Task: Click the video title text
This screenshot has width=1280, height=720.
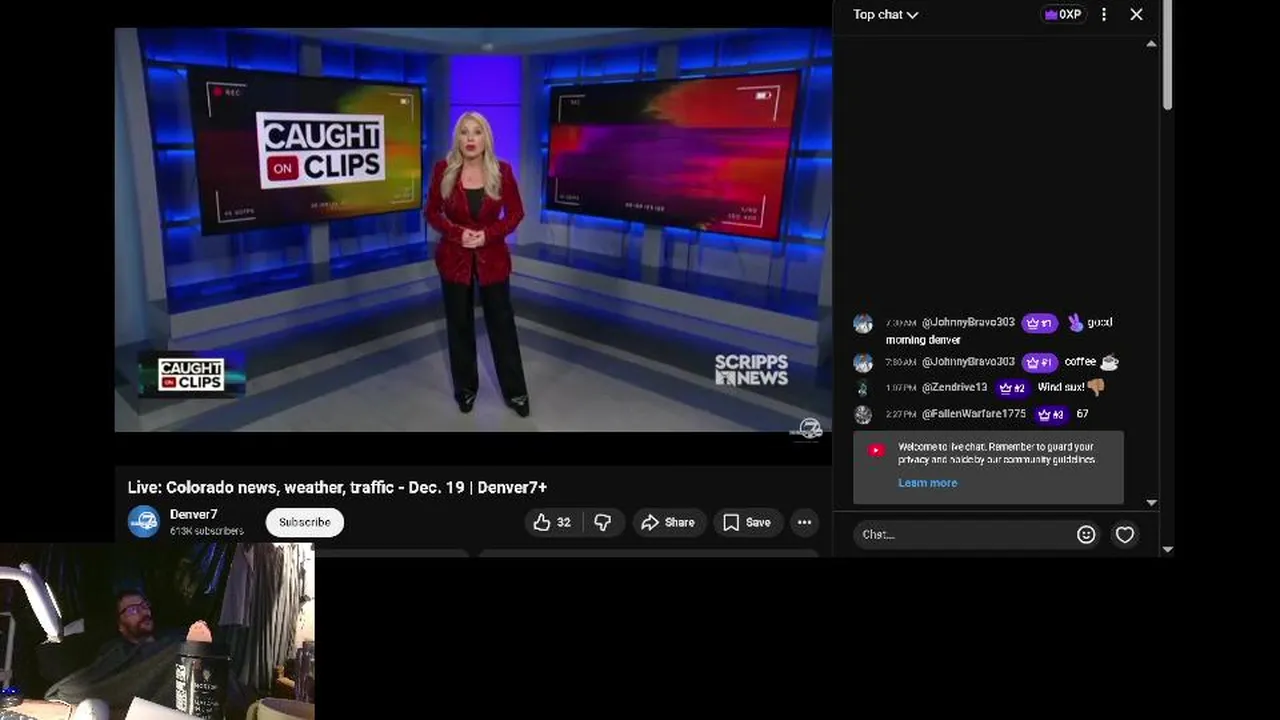Action: pyautogui.click(x=337, y=487)
